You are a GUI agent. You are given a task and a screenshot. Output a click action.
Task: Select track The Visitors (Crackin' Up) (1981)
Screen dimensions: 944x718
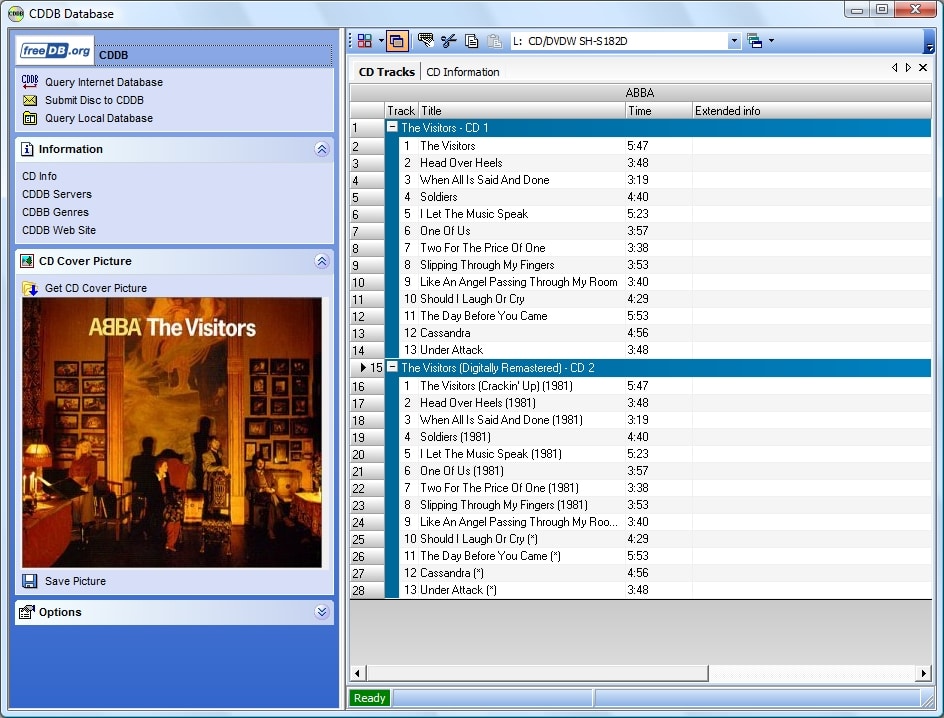496,386
